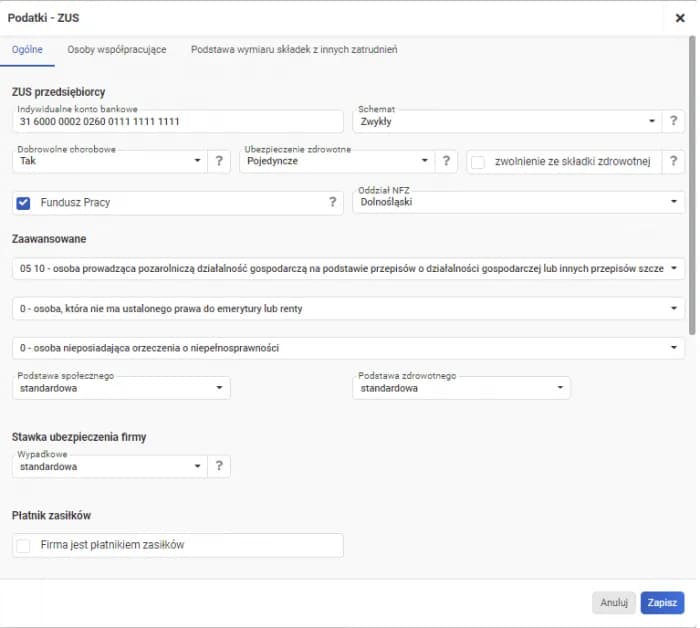Screen dimensions: 700x628
Task: Show help for zwolnienie ze składki zdrowotnej
Action: (x=676, y=162)
